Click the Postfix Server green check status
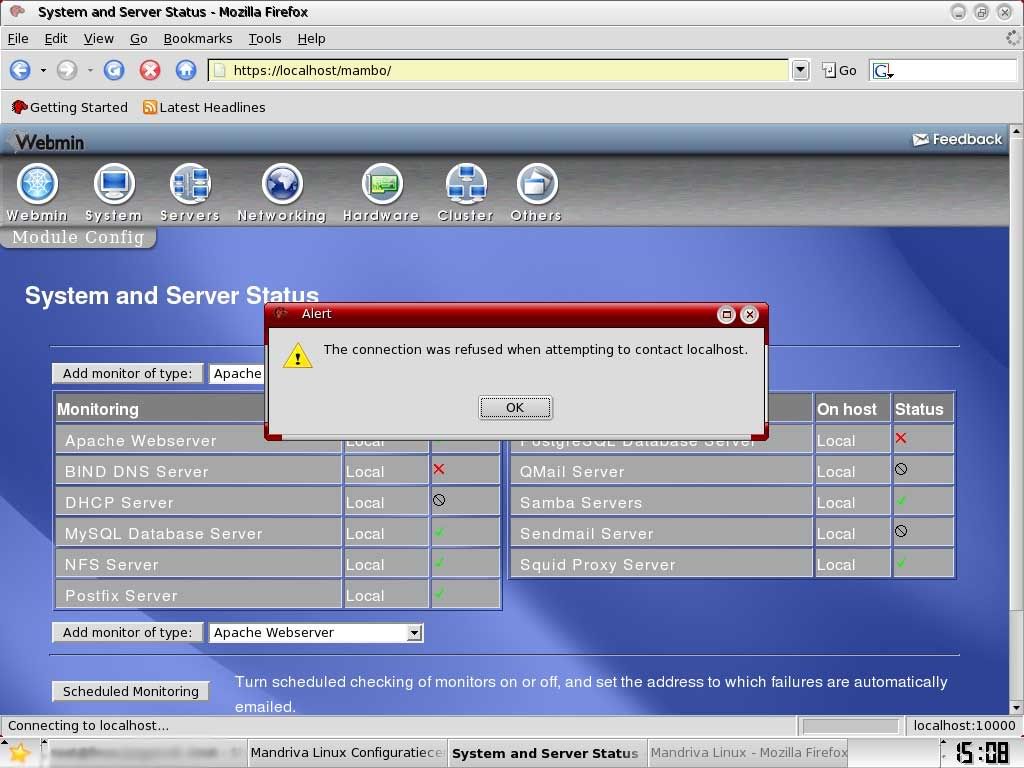1024x768 pixels. coord(439,594)
